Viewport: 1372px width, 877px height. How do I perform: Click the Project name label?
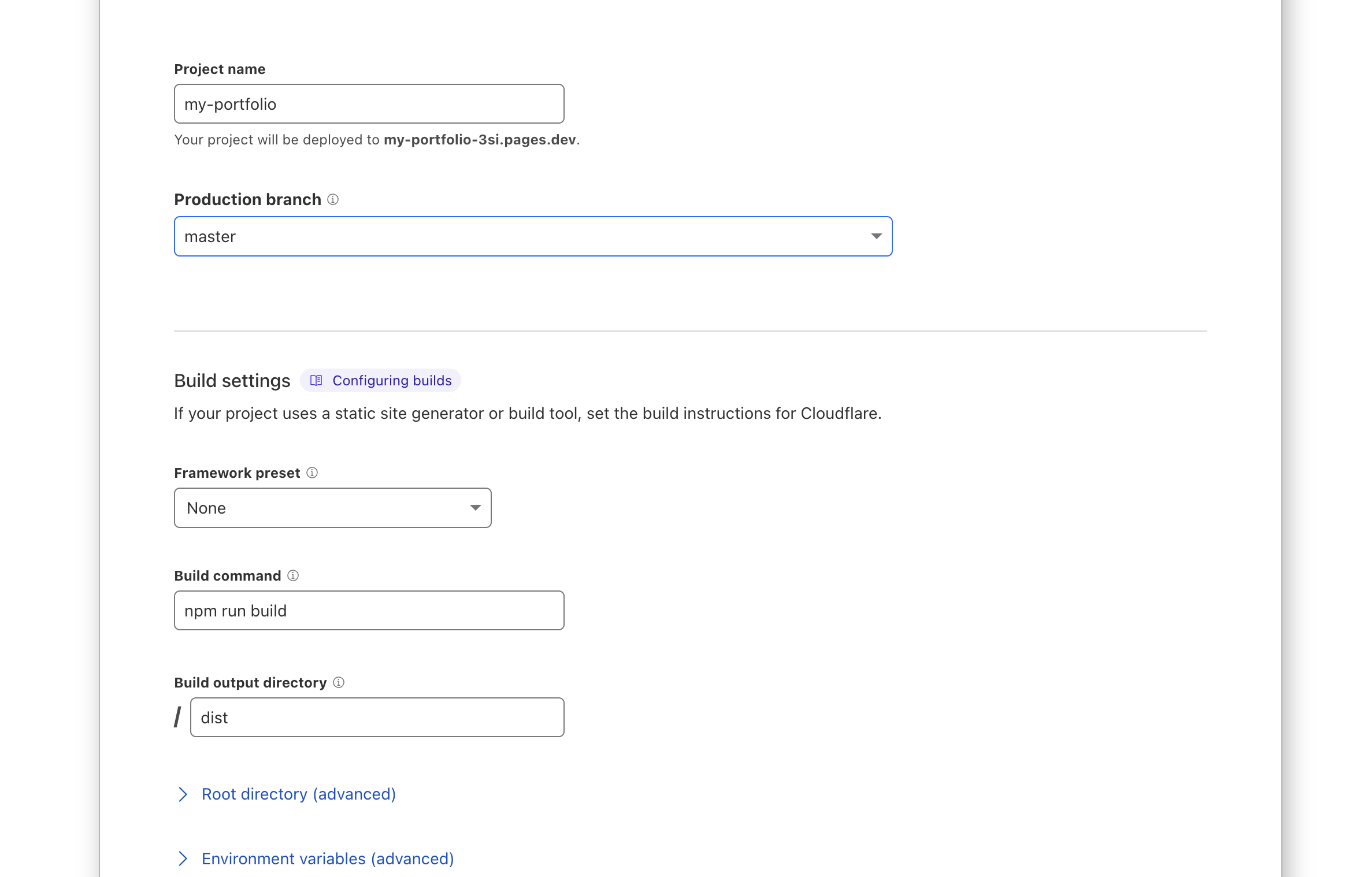(x=220, y=69)
